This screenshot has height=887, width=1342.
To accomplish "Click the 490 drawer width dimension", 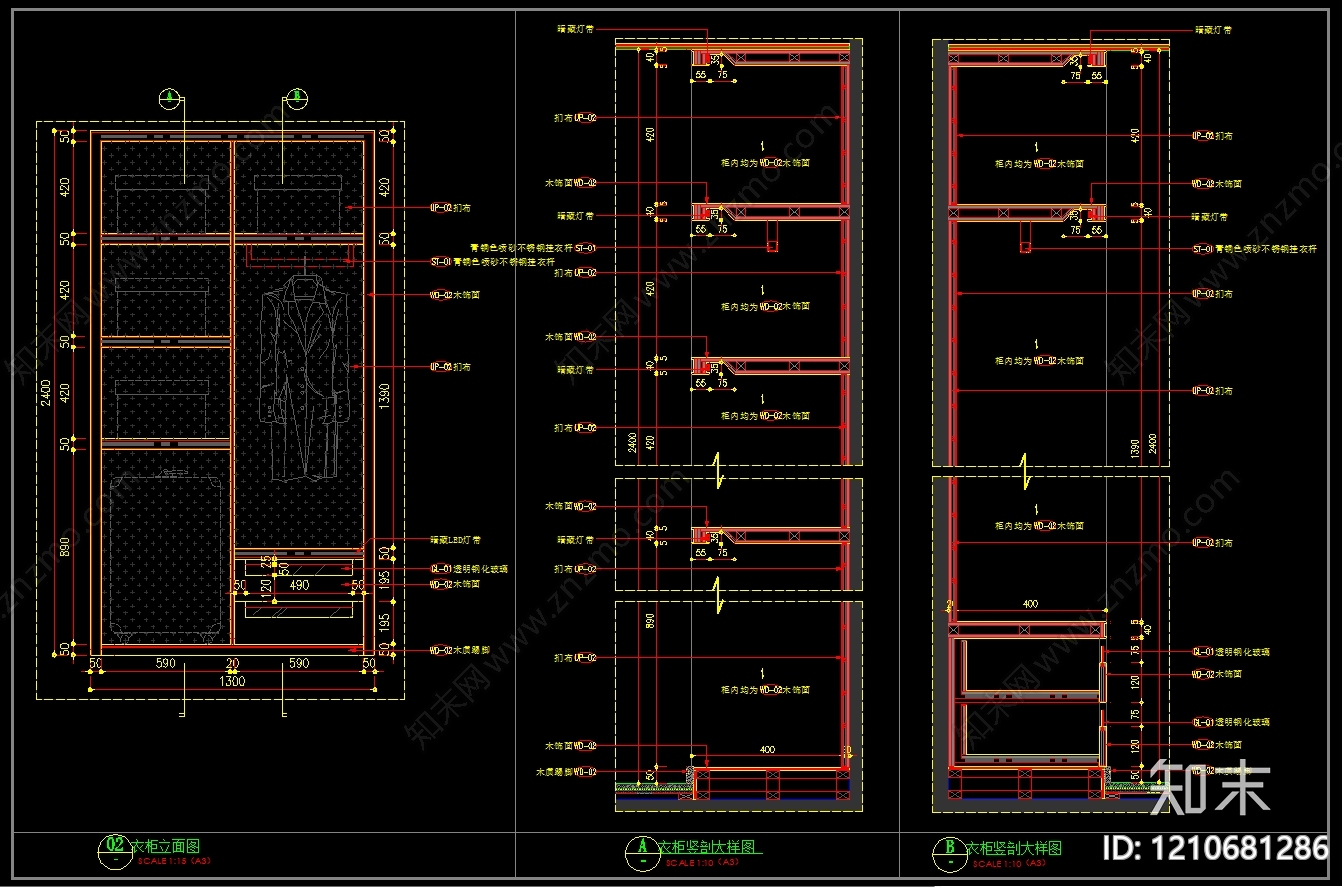I will [298, 584].
